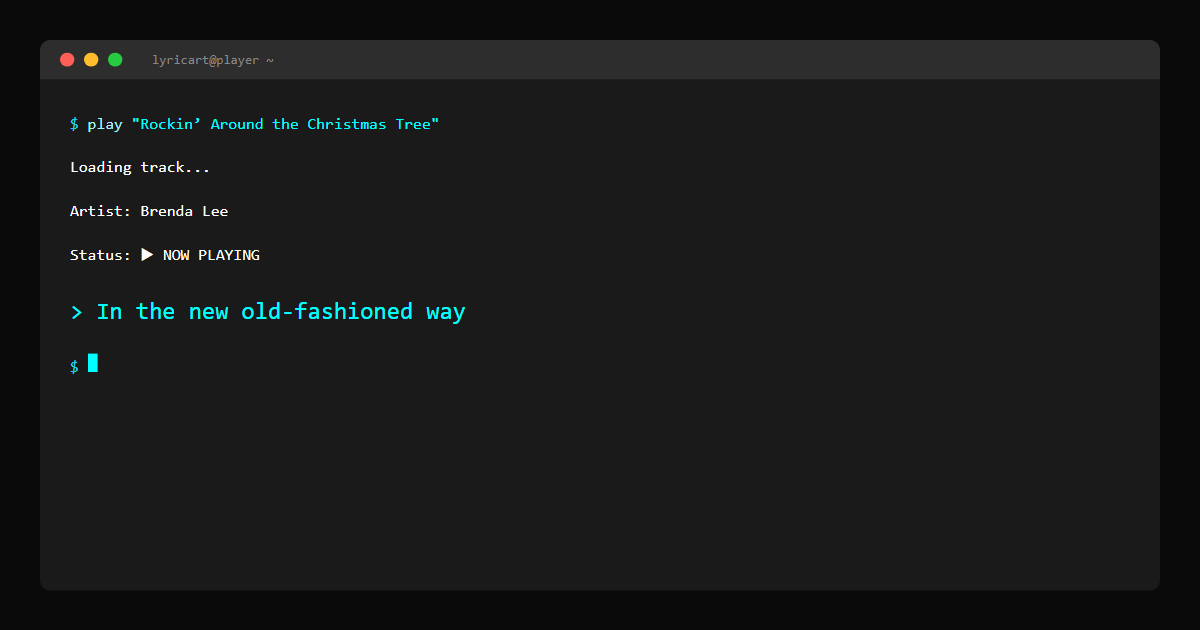
Task: Click the red close window button
Action: [67, 60]
